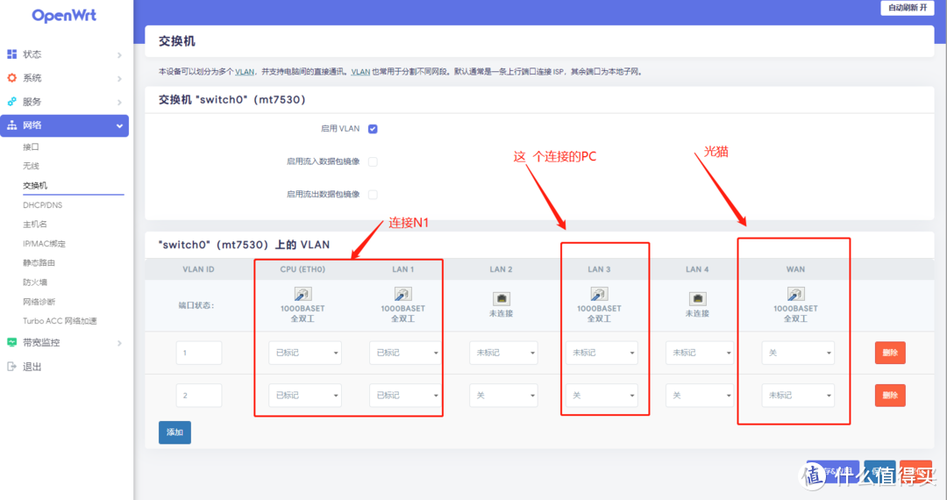Open VLAN 1 WAN dropdown
Viewport: 947px width, 500px height.
(x=798, y=353)
